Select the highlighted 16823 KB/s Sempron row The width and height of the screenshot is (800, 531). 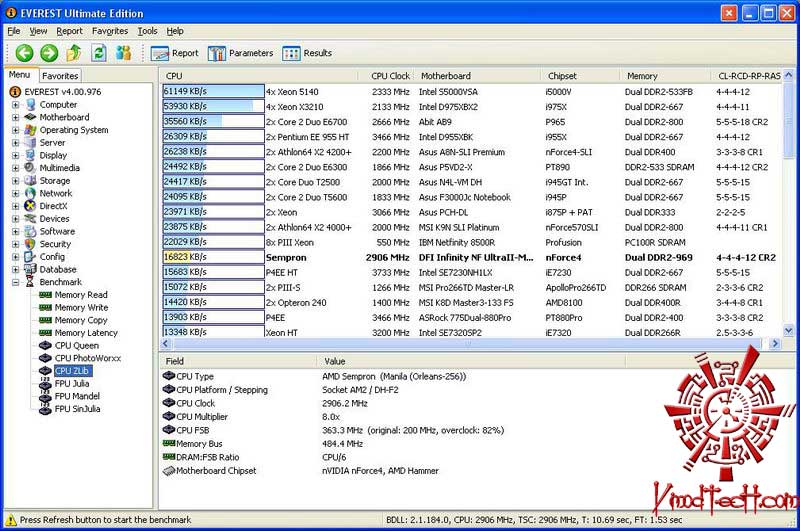click(470, 258)
